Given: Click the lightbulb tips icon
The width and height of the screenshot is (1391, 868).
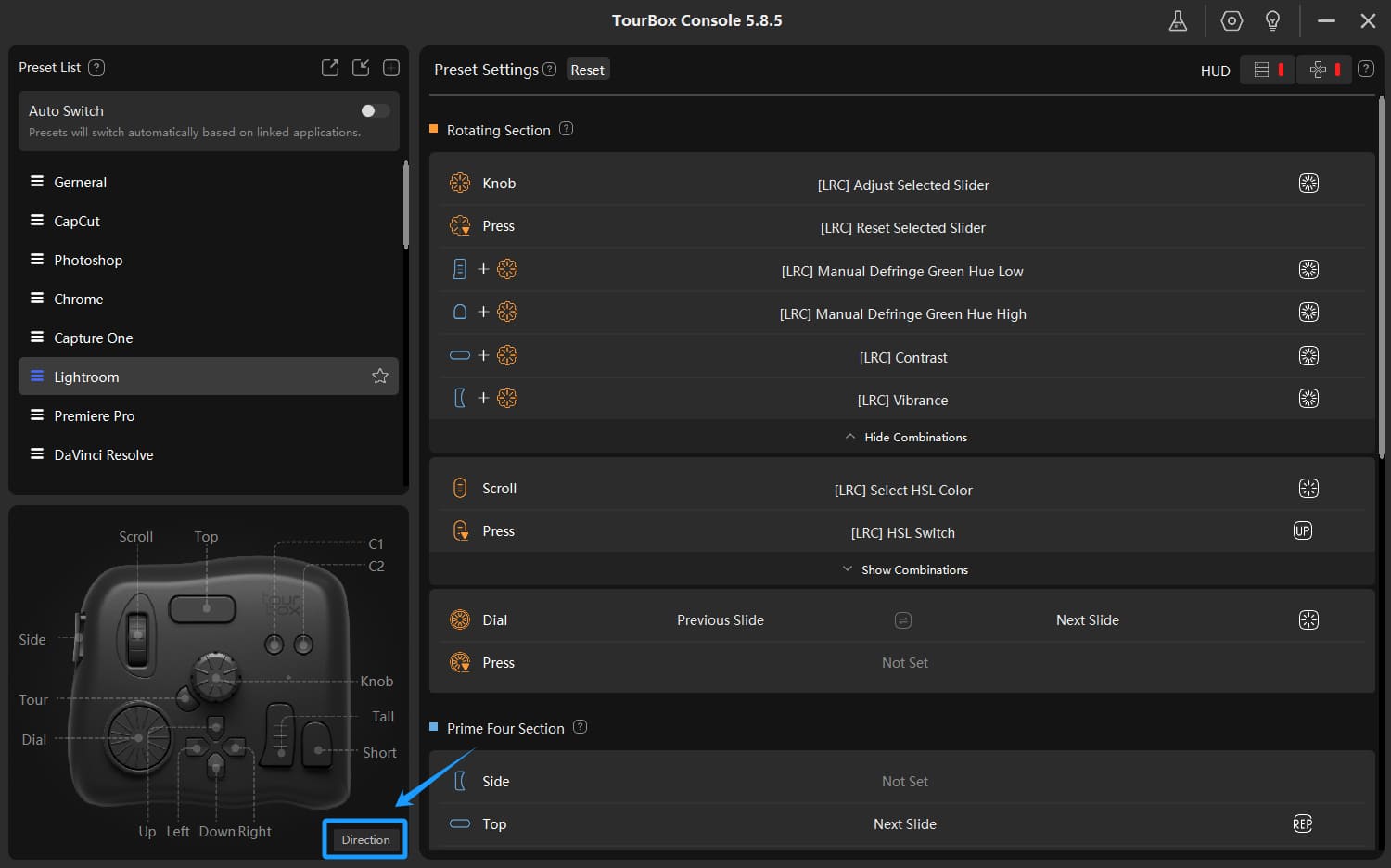Looking at the screenshot, I should click(x=1273, y=20).
